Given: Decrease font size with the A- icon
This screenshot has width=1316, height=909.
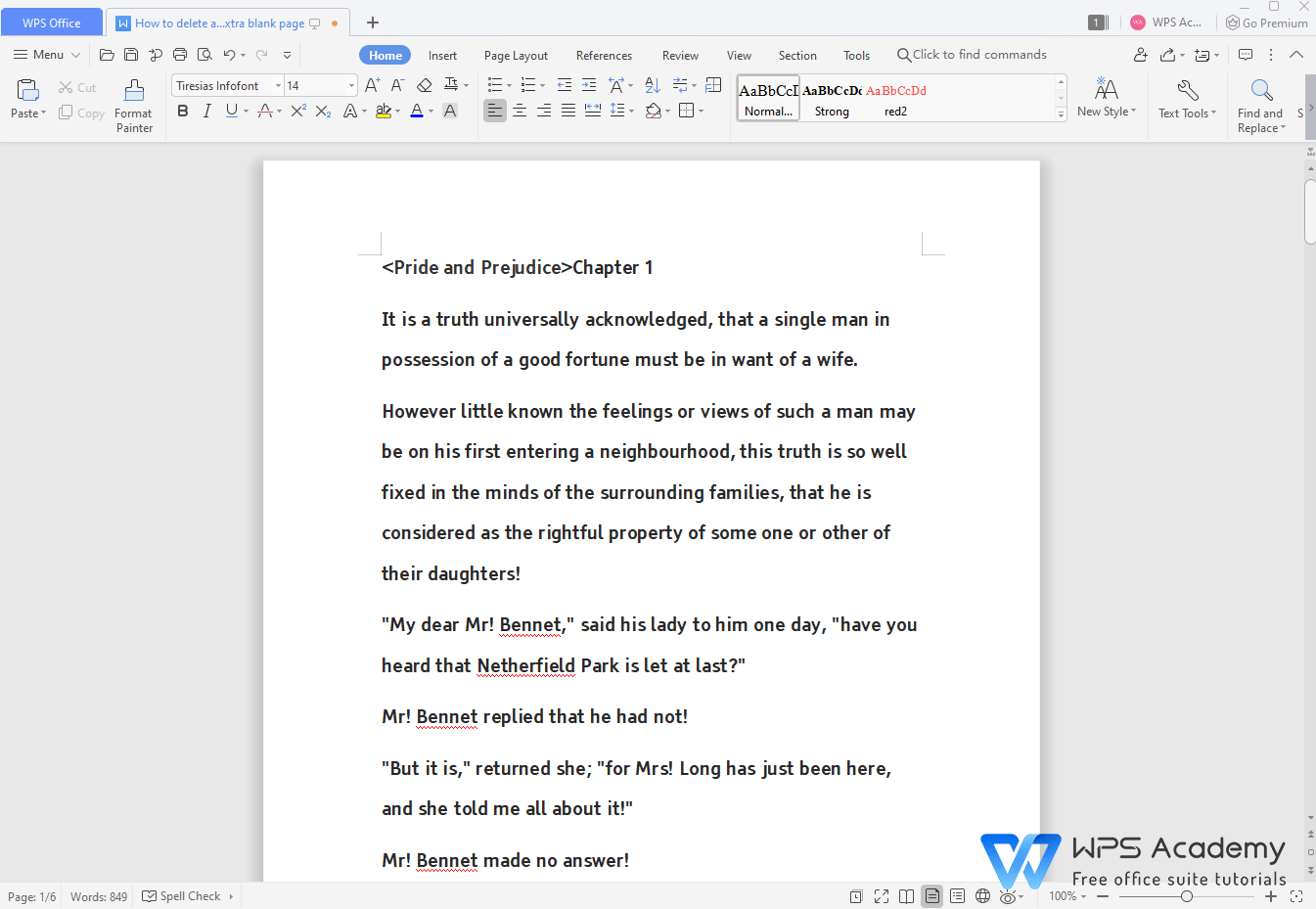Looking at the screenshot, I should [397, 86].
